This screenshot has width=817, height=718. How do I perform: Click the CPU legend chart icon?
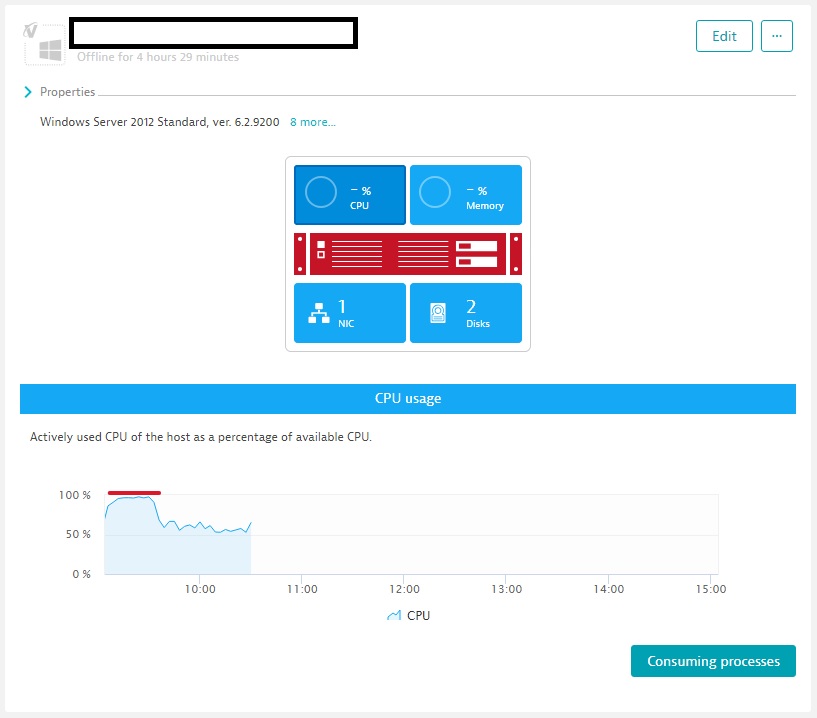coord(394,616)
